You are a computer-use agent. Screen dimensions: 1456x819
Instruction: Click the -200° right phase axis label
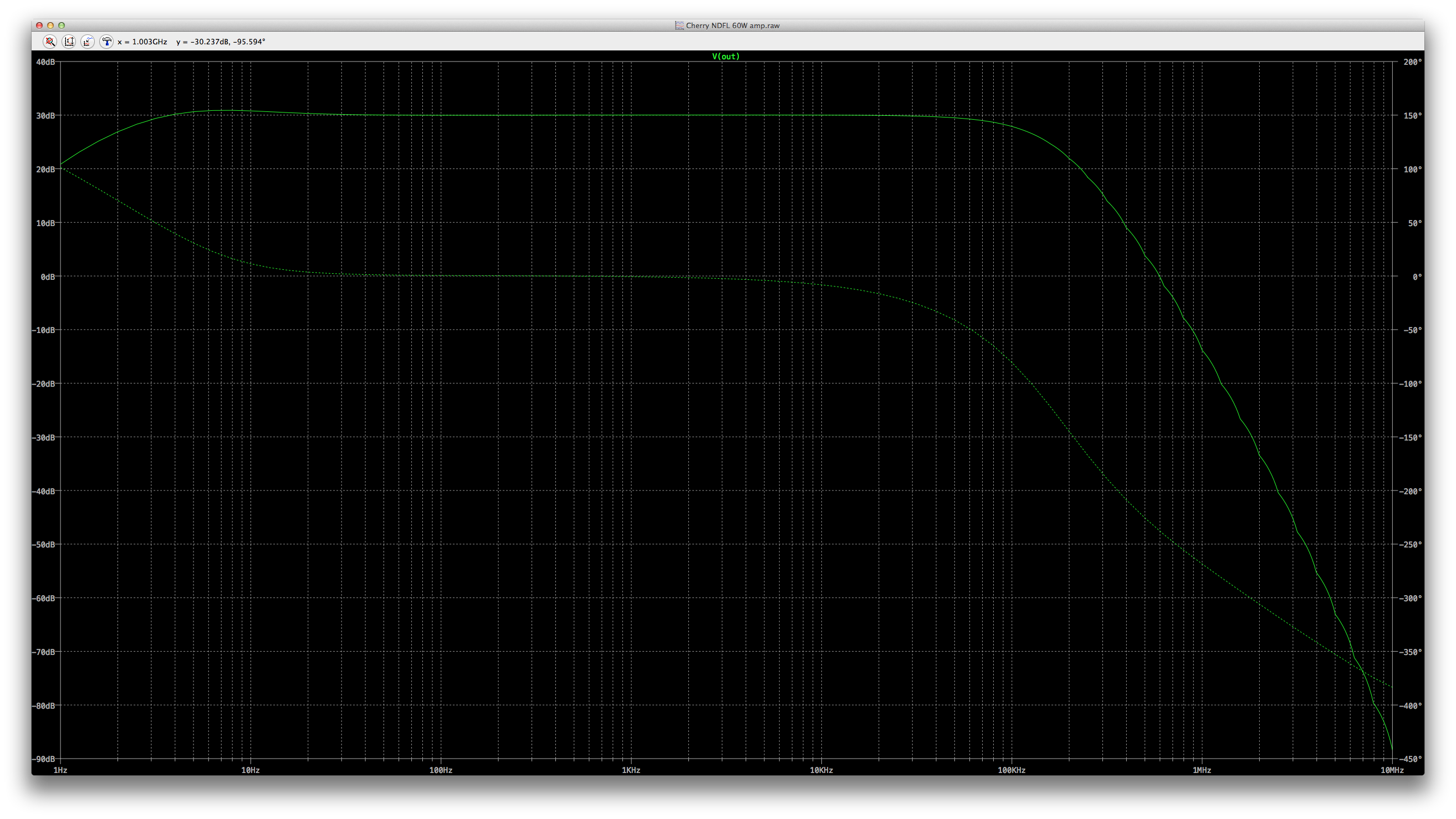point(1410,491)
